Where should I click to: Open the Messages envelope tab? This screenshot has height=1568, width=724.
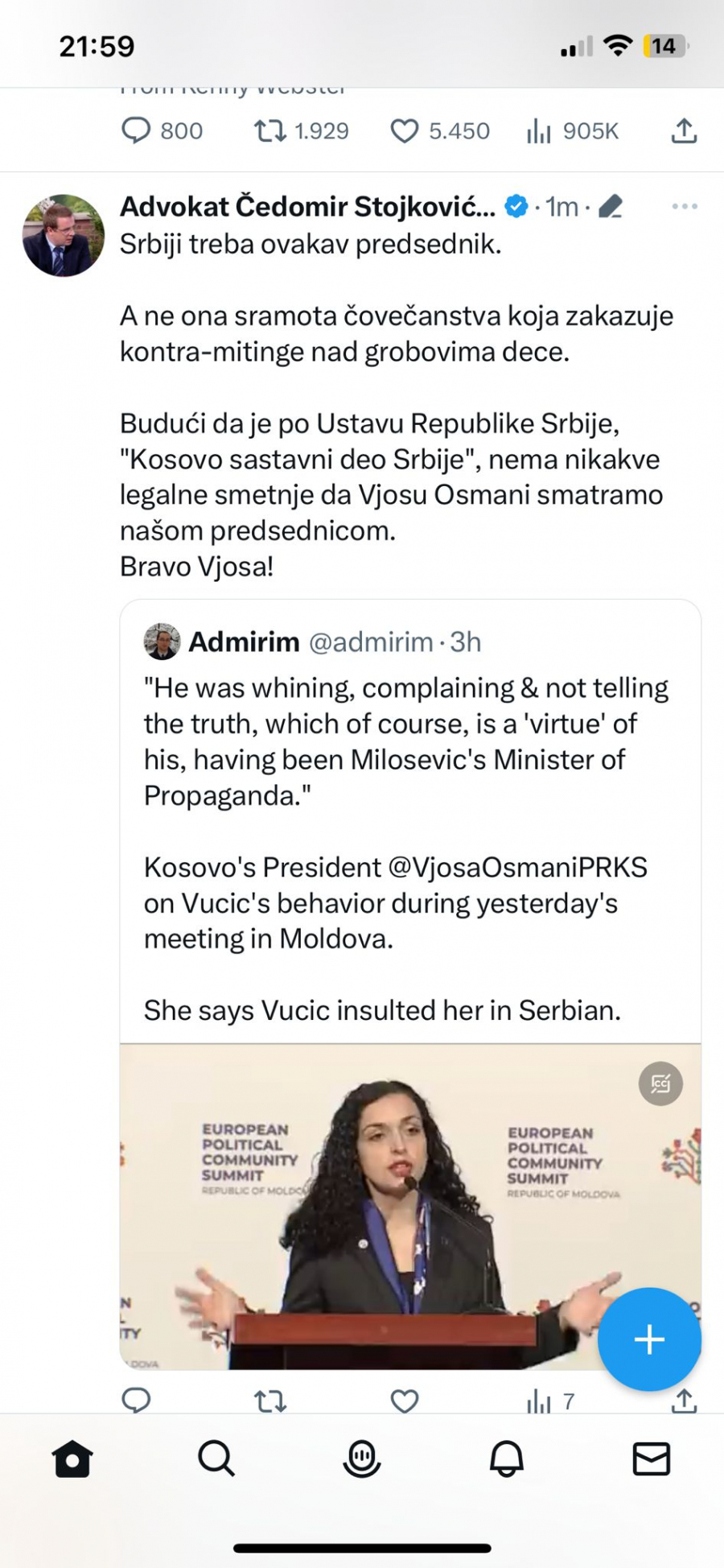651,1459
